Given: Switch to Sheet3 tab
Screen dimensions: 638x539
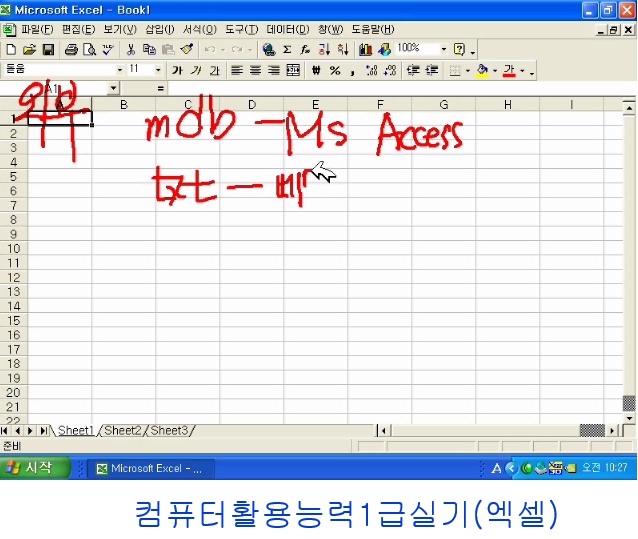Looking at the screenshot, I should pos(169,430).
